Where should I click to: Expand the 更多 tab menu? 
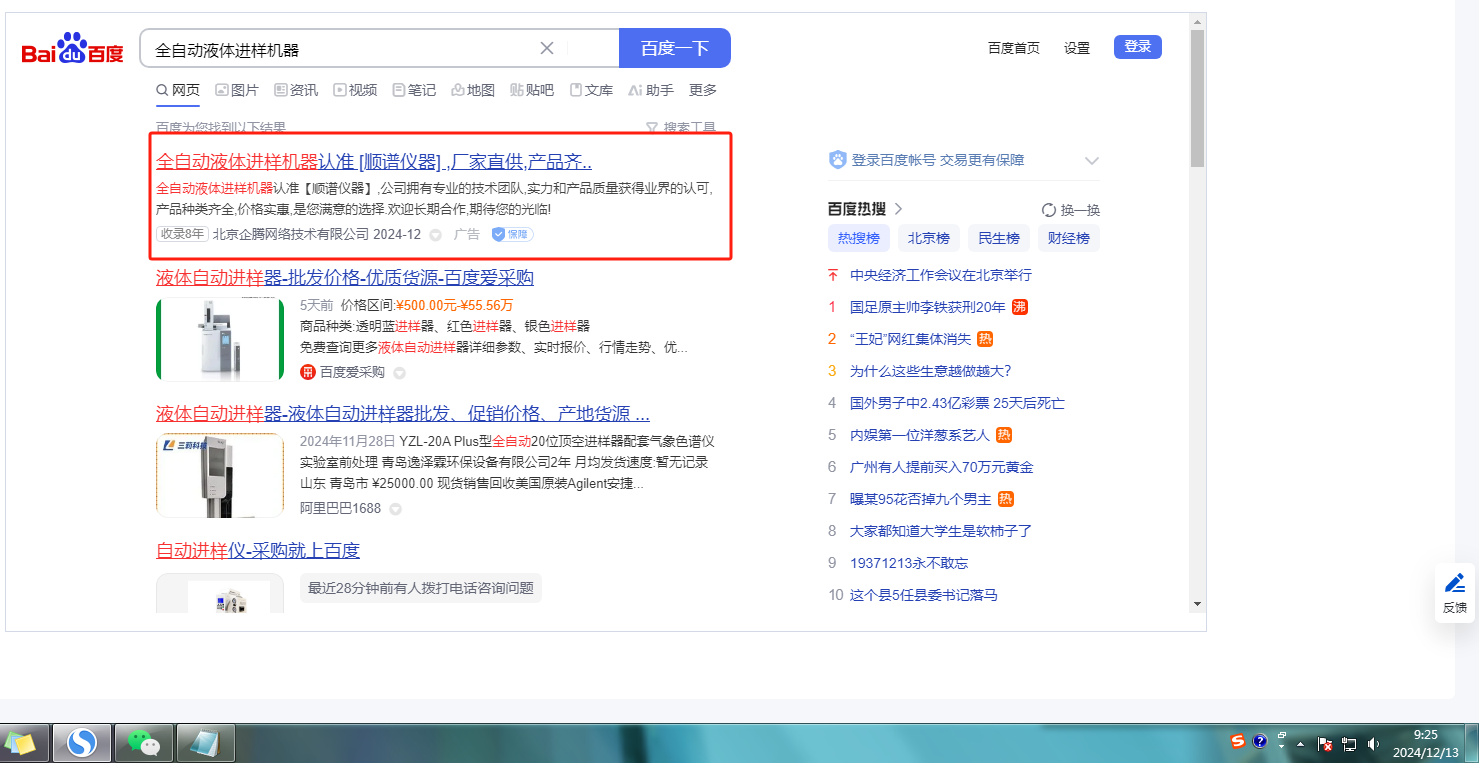pos(703,90)
